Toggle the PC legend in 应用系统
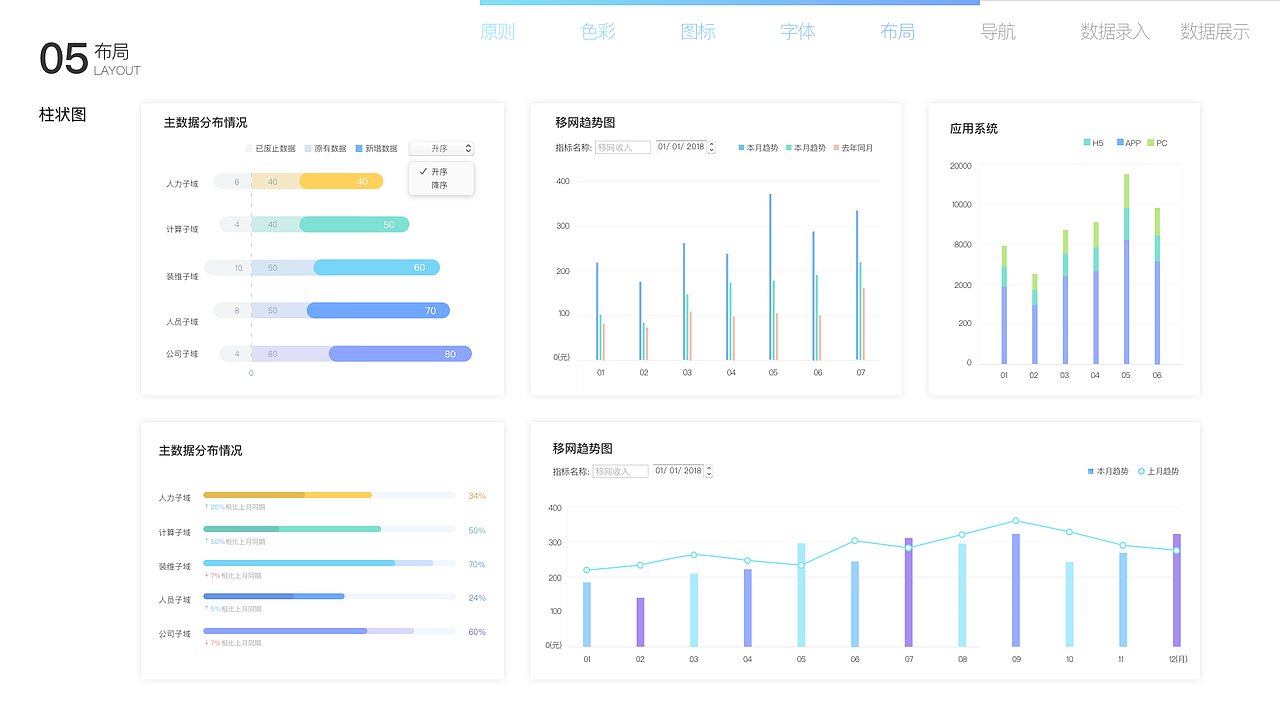Image resolution: width=1280 pixels, height=720 pixels. (x=1158, y=143)
